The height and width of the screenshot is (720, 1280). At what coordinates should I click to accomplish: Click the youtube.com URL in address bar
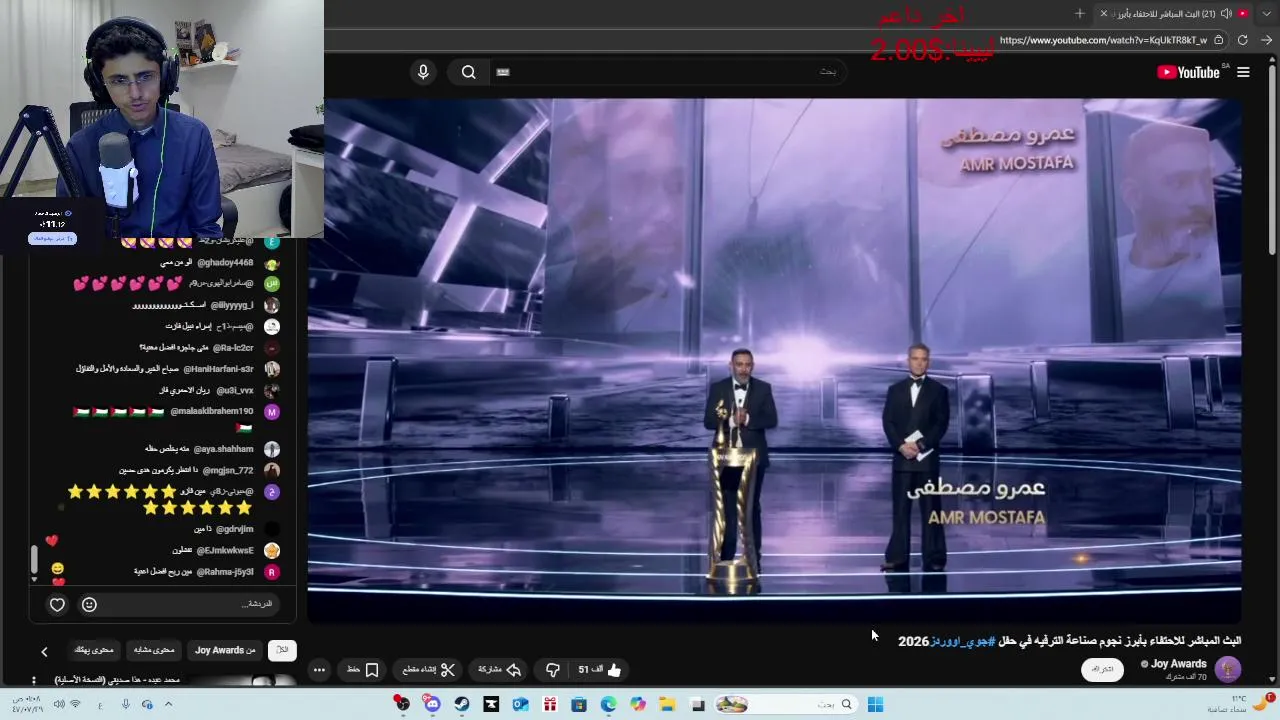pos(1103,40)
